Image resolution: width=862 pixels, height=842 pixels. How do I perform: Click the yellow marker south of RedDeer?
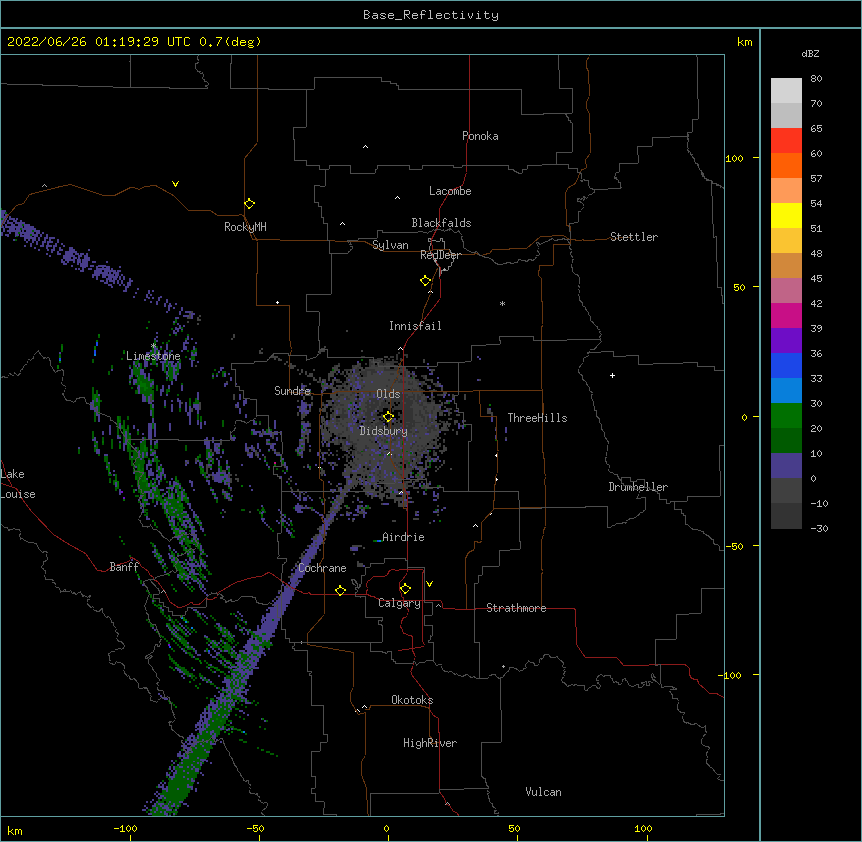pos(425,281)
